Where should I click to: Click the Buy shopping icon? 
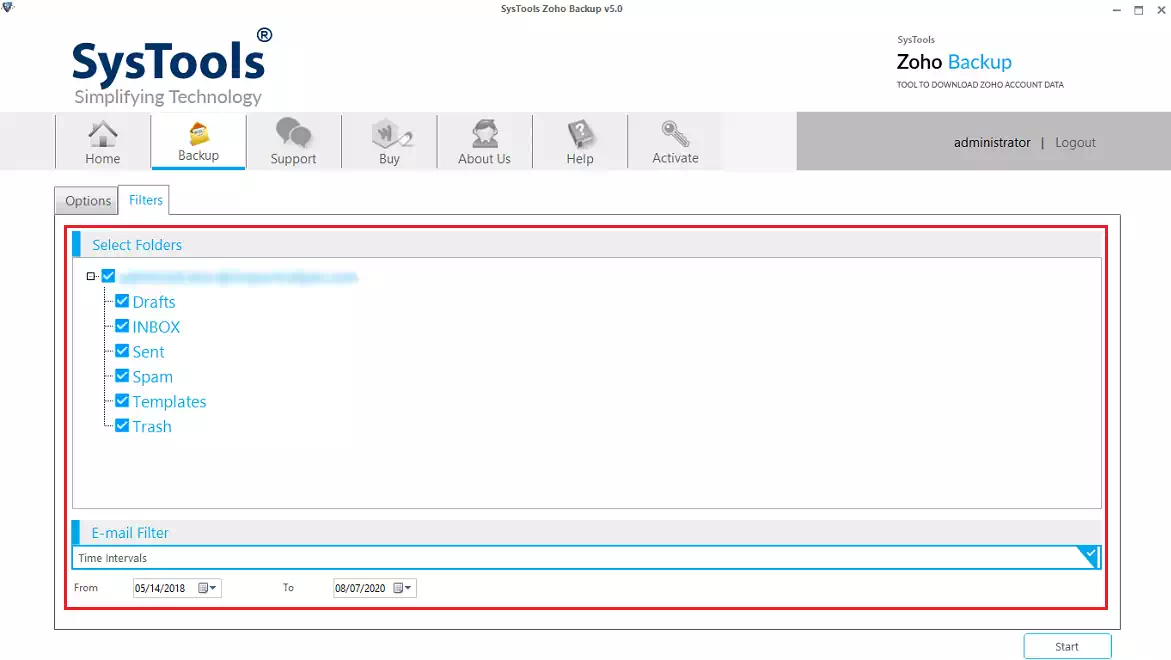[x=391, y=134]
